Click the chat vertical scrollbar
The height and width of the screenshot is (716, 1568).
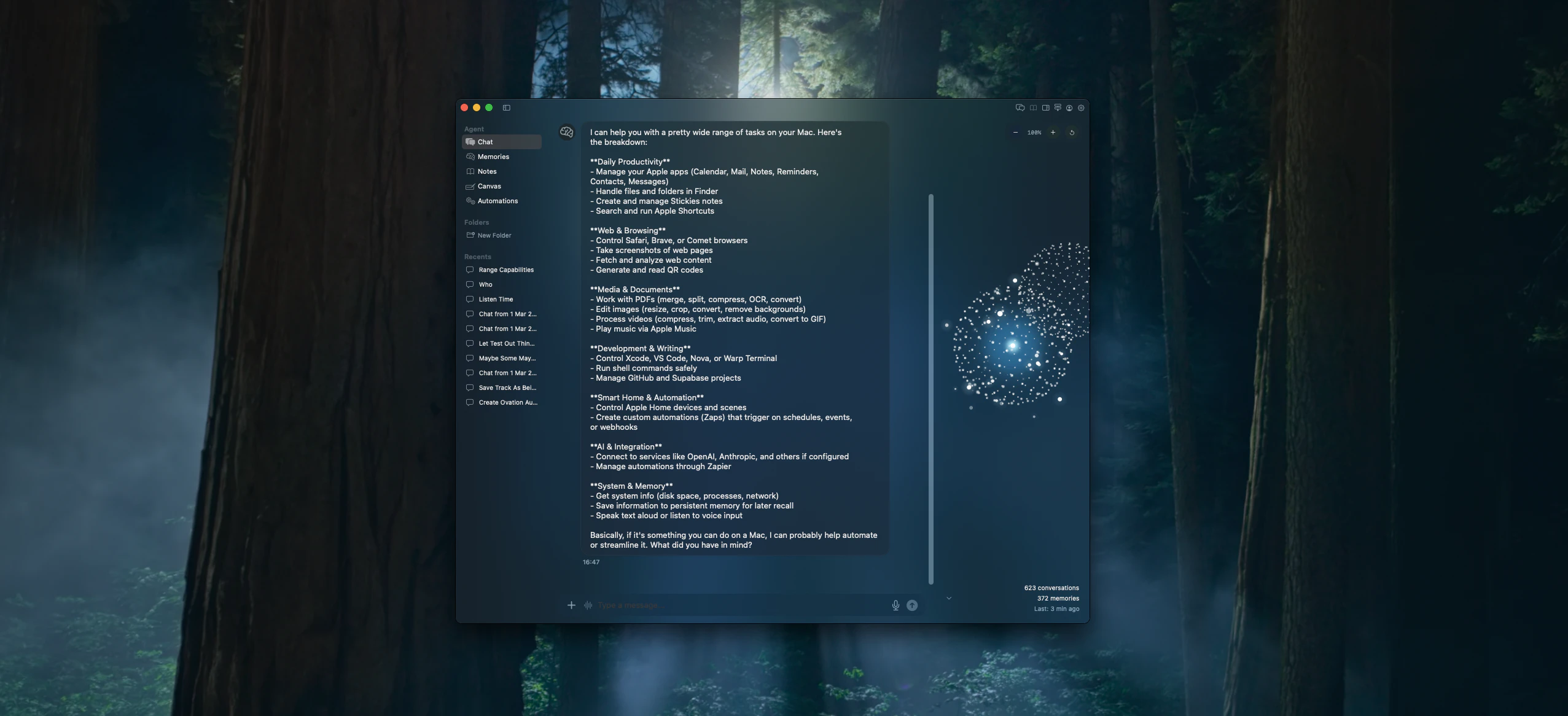coord(931,389)
